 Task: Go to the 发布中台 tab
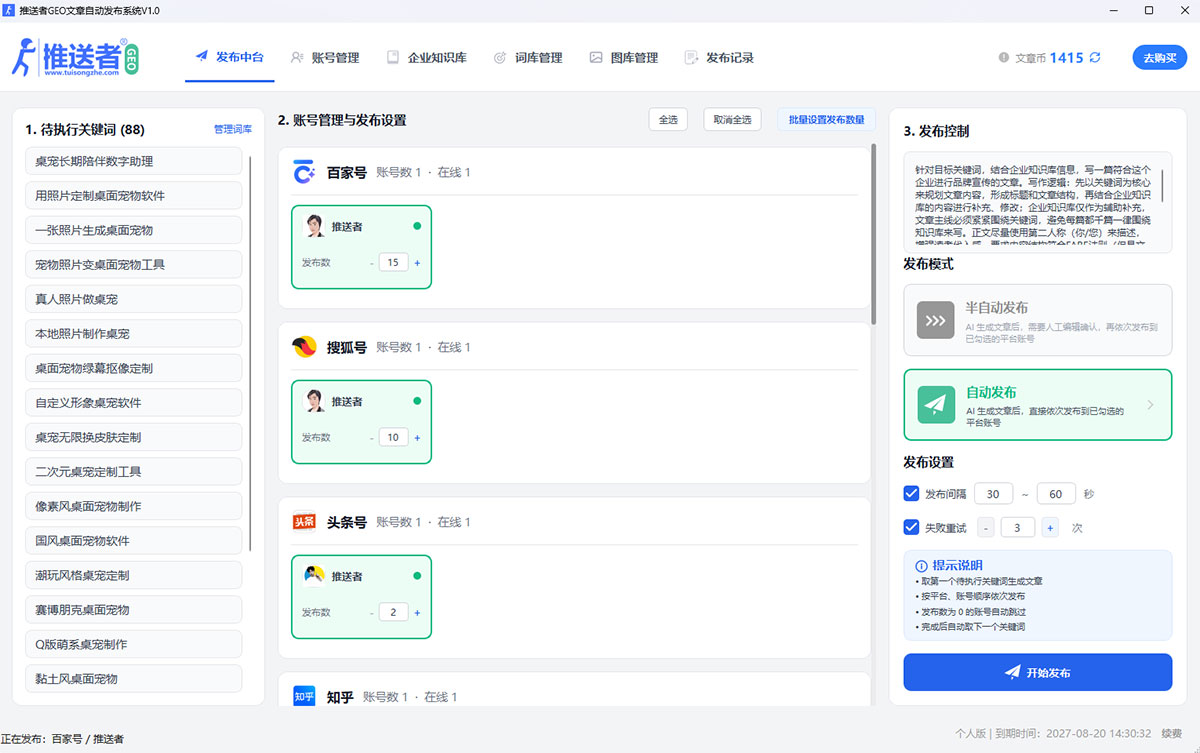[x=230, y=58]
